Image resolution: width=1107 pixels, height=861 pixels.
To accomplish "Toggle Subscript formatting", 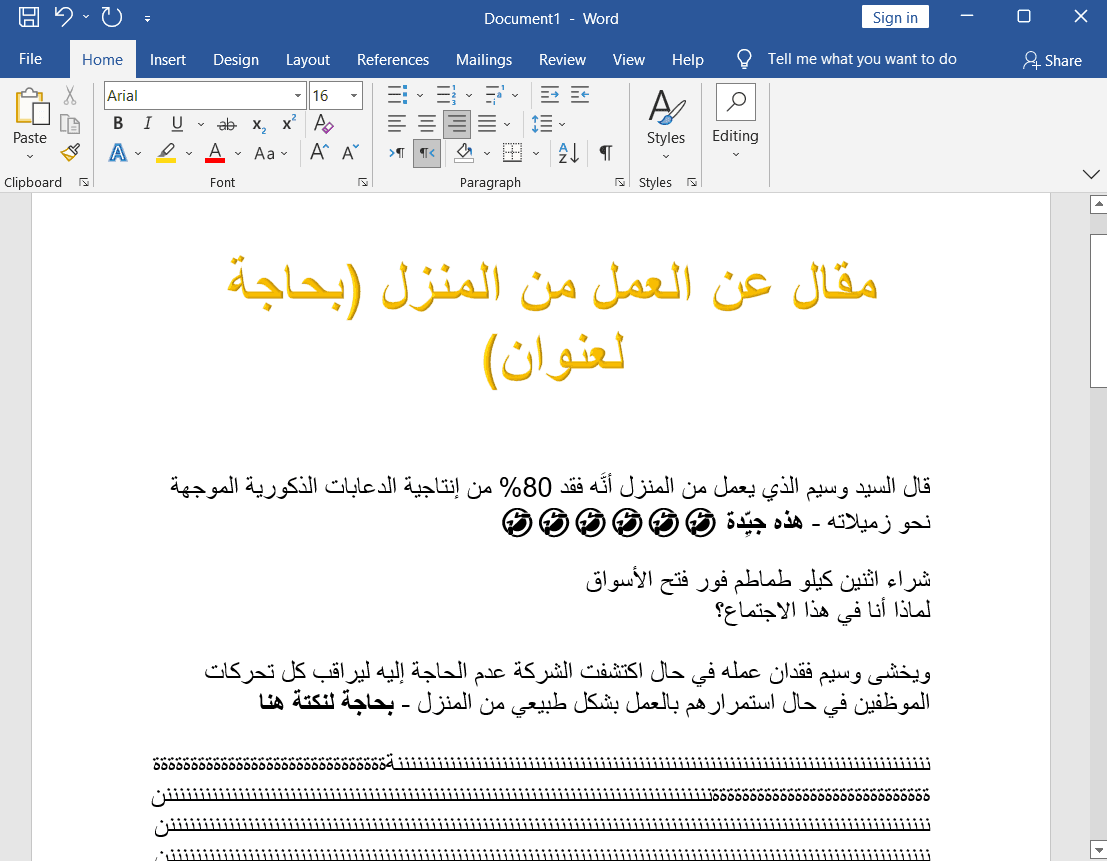I will [259, 124].
